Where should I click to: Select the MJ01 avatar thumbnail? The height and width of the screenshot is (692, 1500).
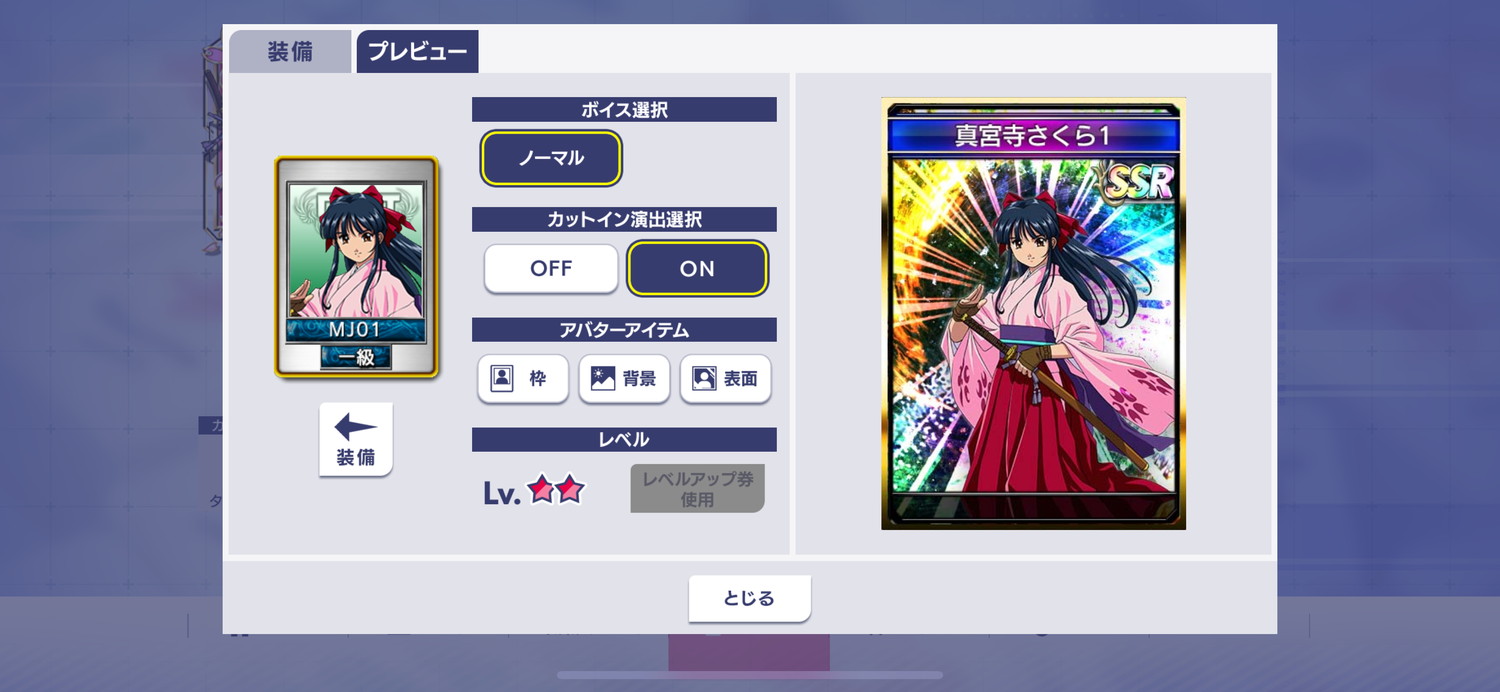(357, 267)
